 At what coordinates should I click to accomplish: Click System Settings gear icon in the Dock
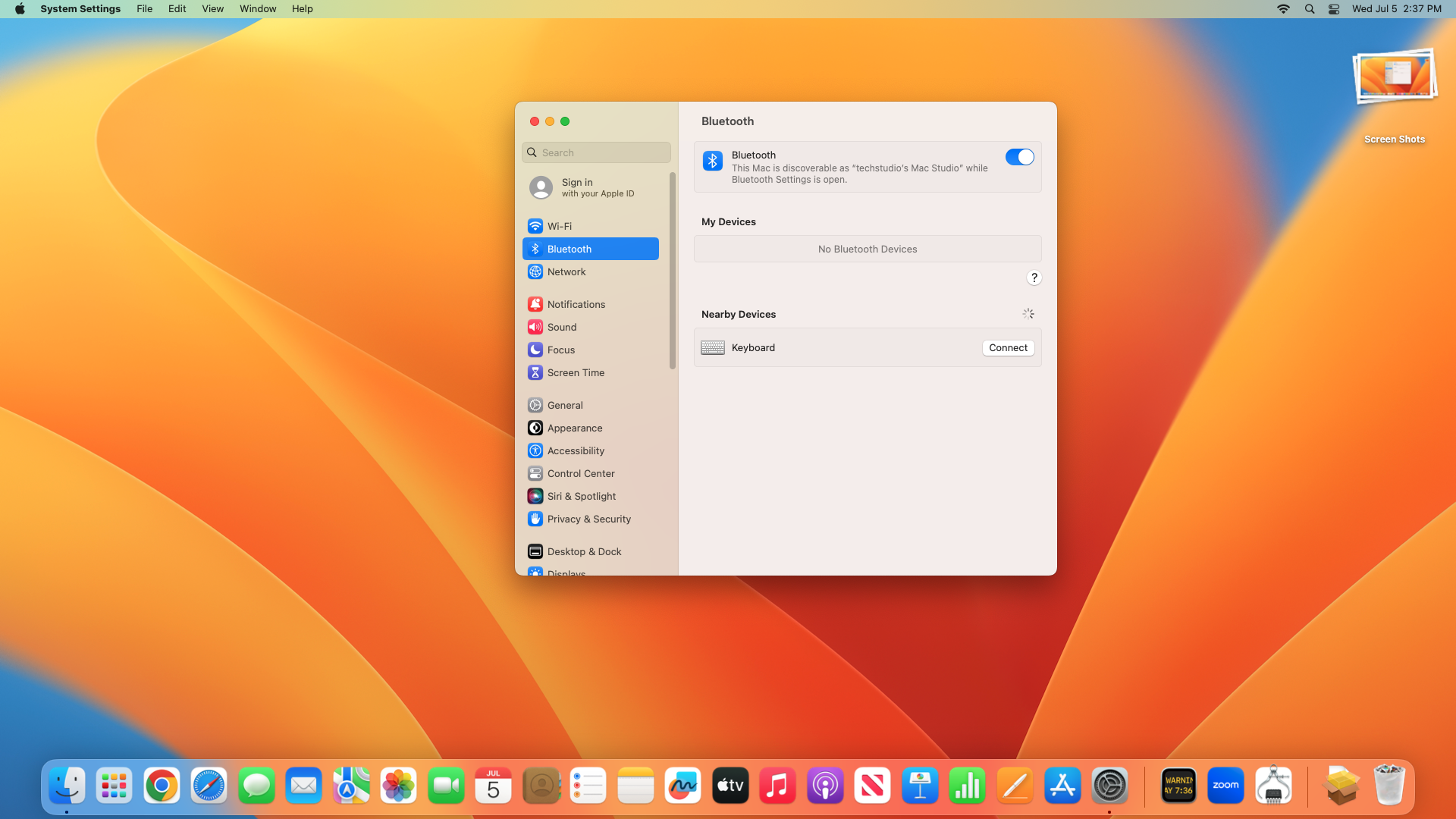click(x=1109, y=786)
